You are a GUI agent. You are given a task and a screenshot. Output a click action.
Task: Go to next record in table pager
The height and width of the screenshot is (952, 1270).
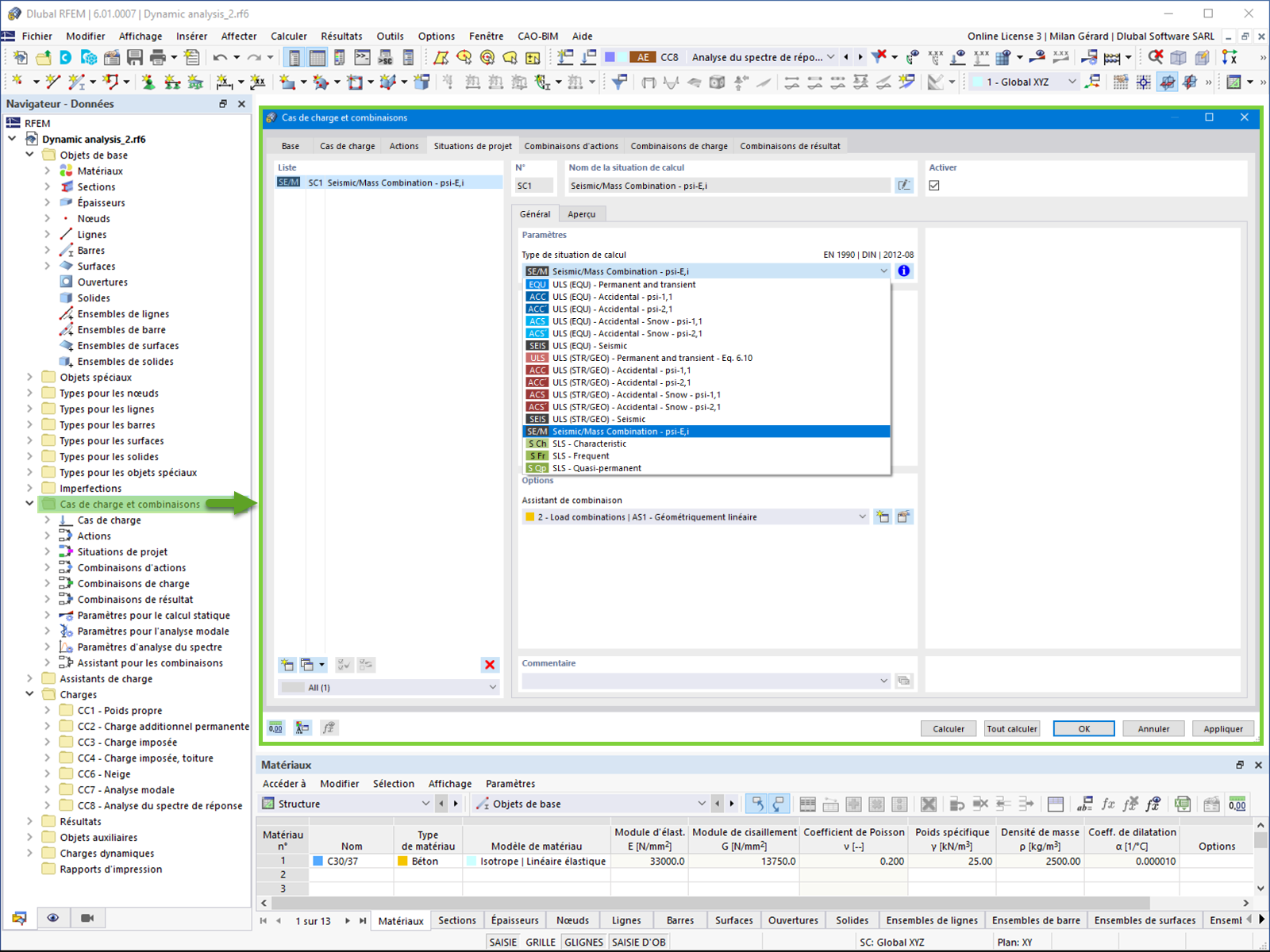tap(348, 921)
